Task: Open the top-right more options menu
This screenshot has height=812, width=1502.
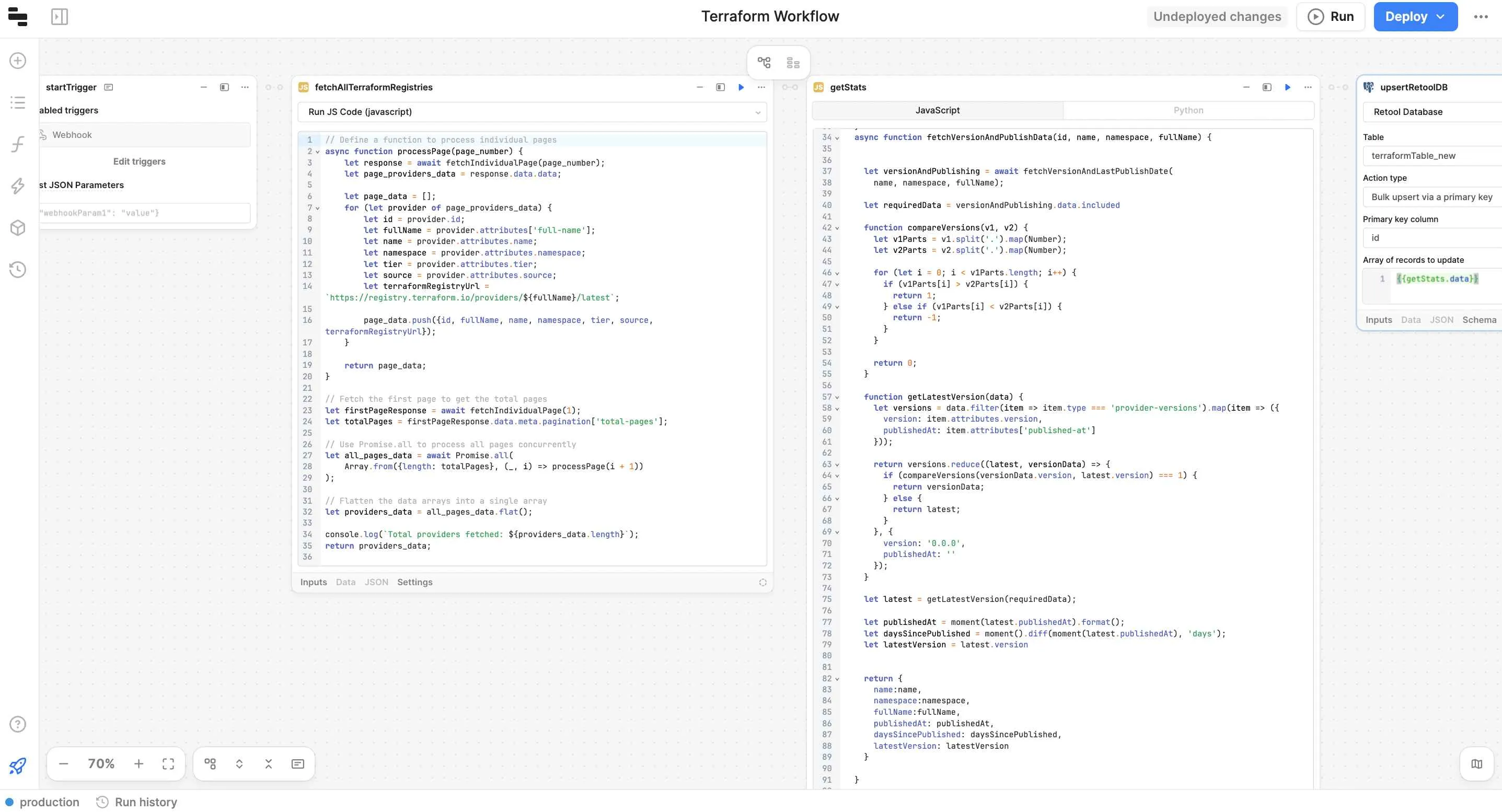Action: click(x=1481, y=17)
